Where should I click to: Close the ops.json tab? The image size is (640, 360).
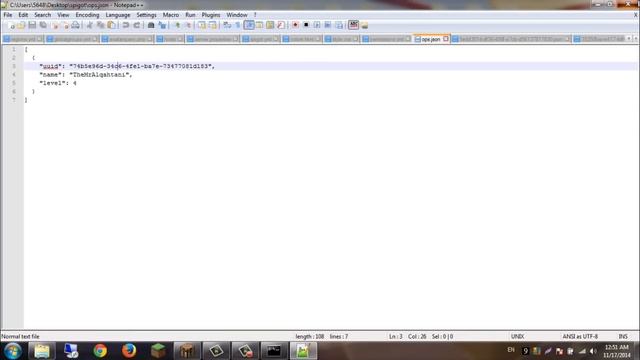[446, 39]
